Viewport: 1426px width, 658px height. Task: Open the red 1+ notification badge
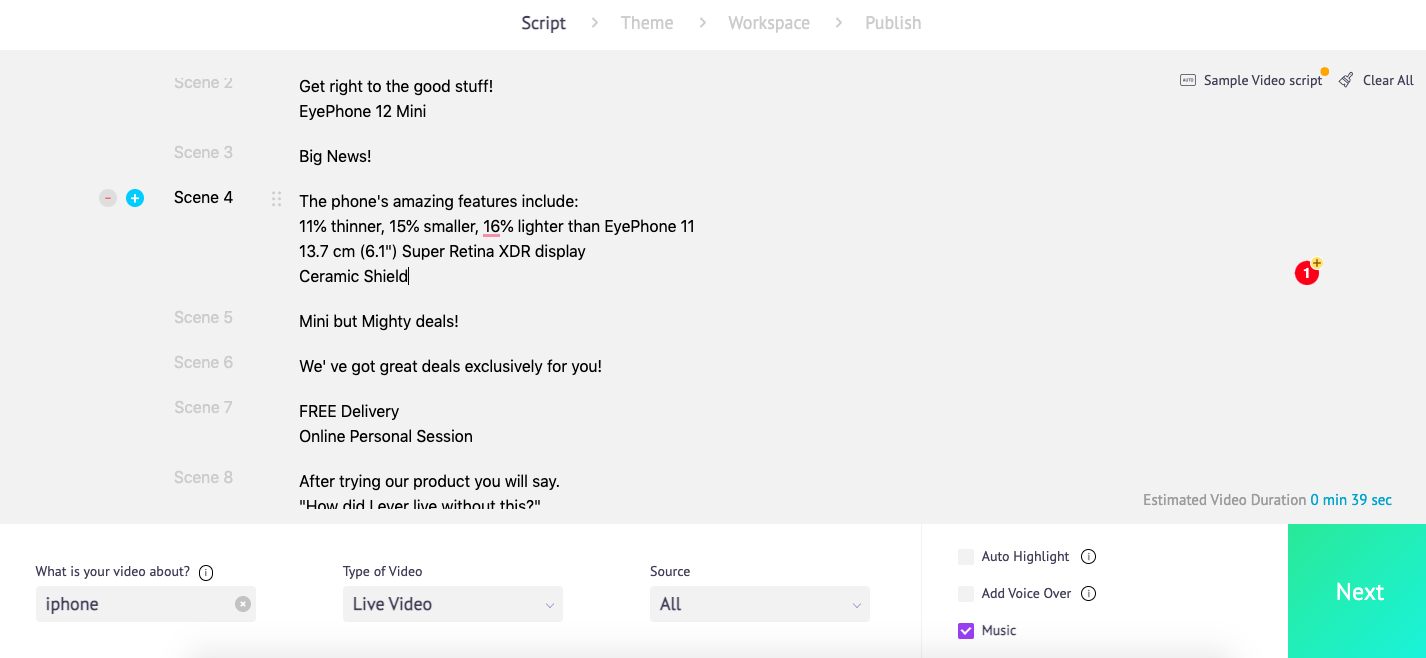(1307, 272)
